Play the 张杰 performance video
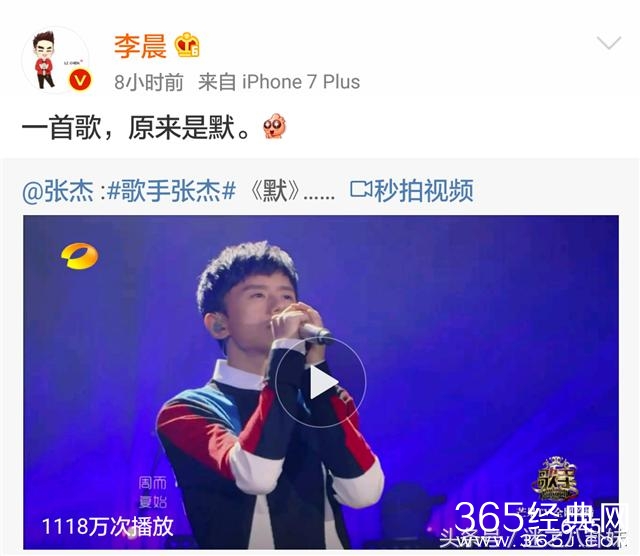The width and height of the screenshot is (640, 556). [321, 382]
